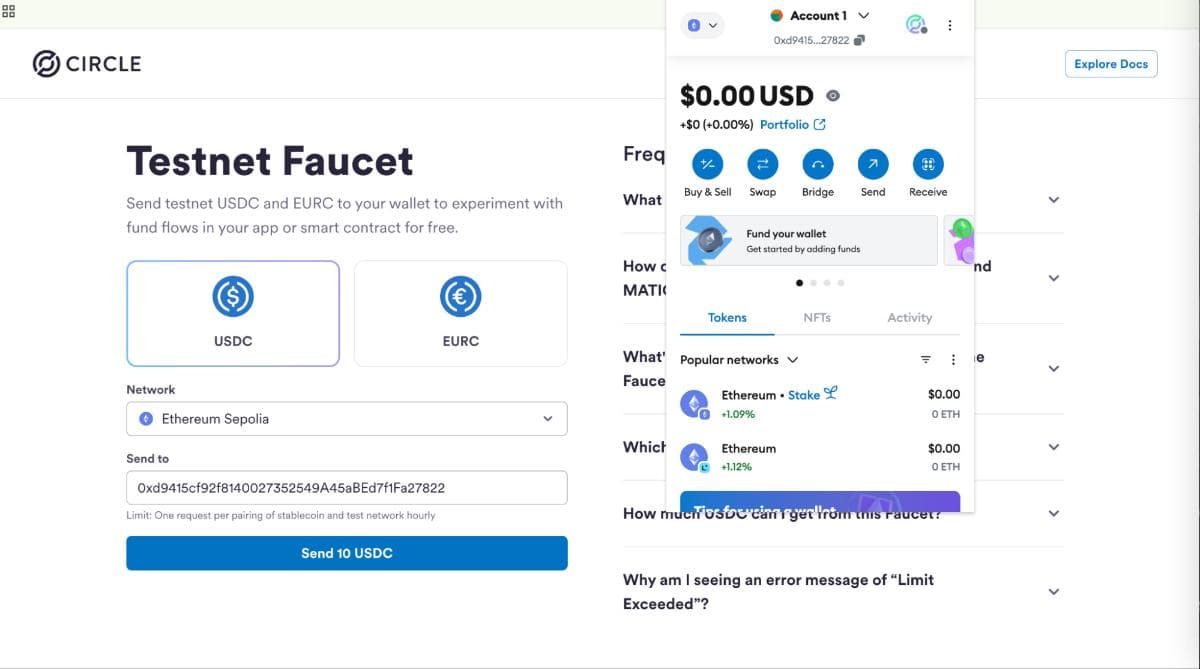
Task: Switch to the NFTs tab
Action: click(817, 317)
